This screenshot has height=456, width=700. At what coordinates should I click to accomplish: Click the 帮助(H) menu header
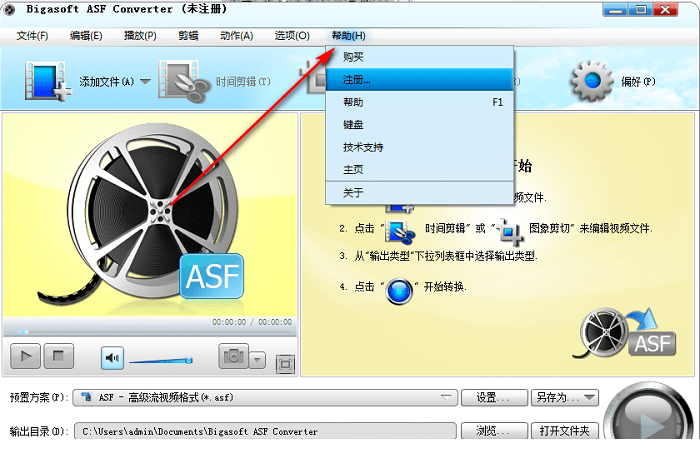pos(349,36)
